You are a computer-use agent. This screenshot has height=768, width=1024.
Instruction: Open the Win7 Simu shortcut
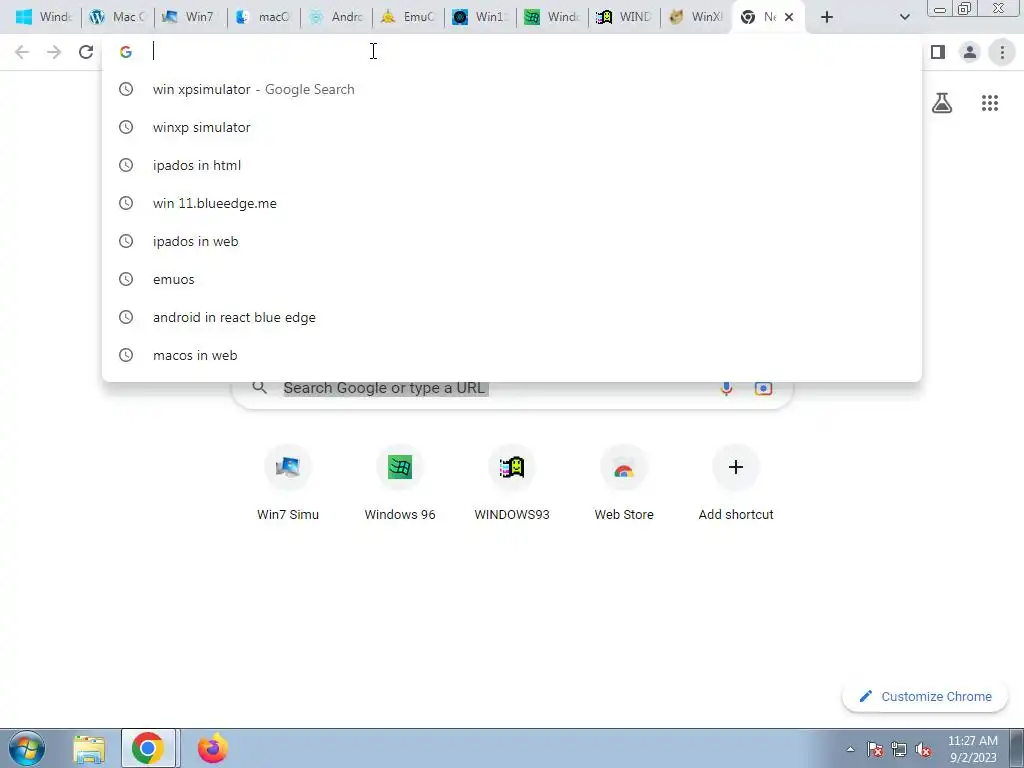point(288,483)
